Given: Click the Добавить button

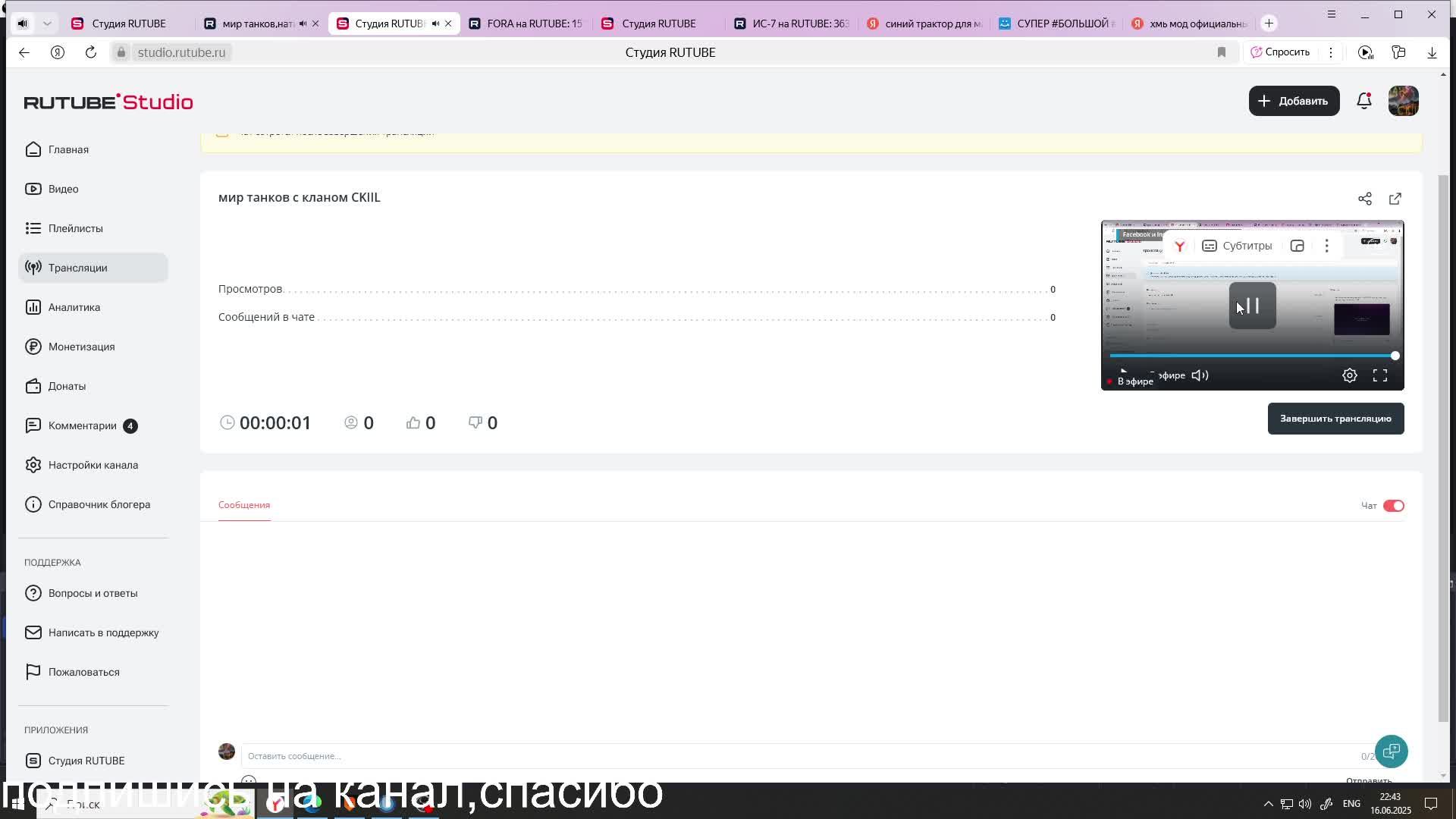Looking at the screenshot, I should [x=1294, y=101].
